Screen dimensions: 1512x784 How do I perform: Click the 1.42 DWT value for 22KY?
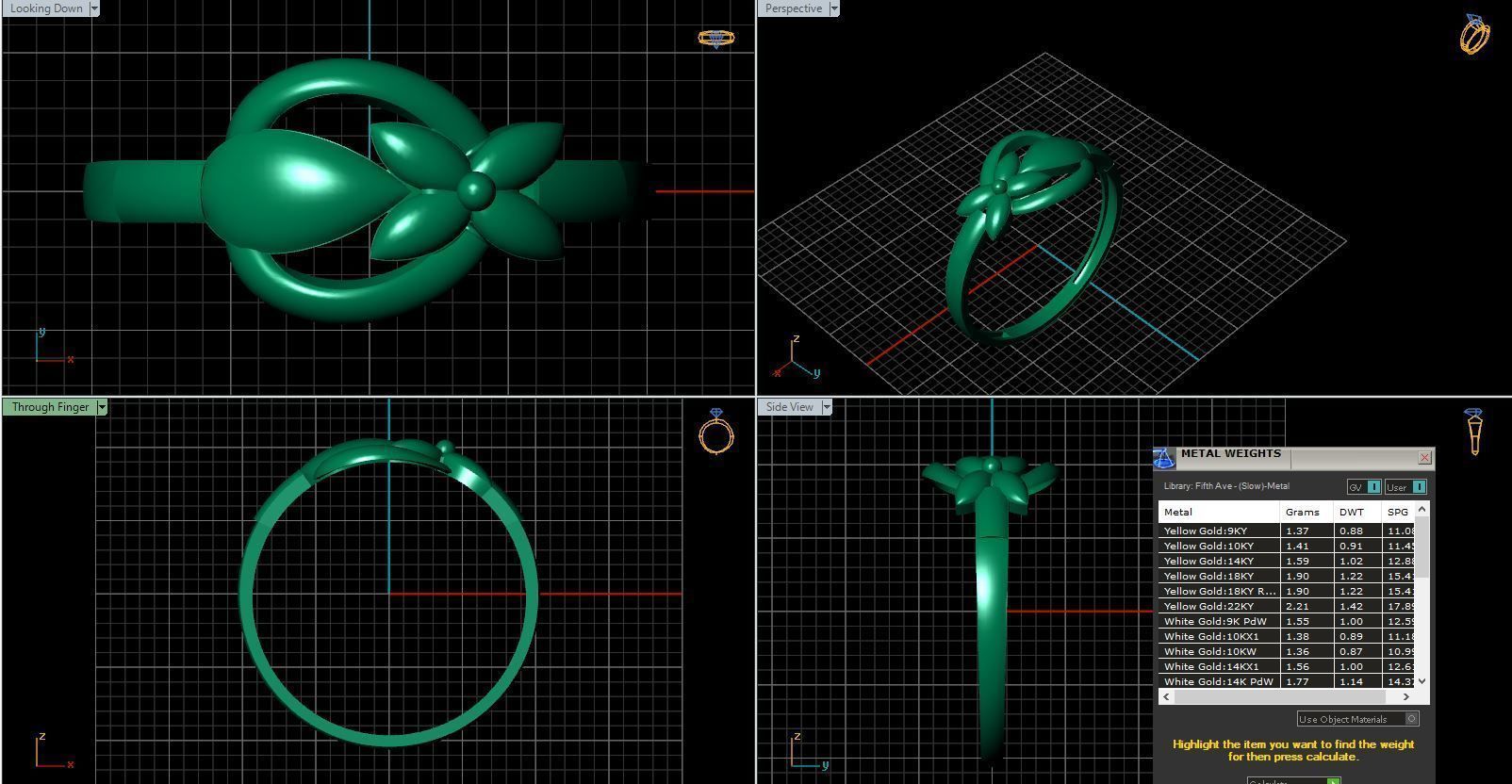point(1351,606)
